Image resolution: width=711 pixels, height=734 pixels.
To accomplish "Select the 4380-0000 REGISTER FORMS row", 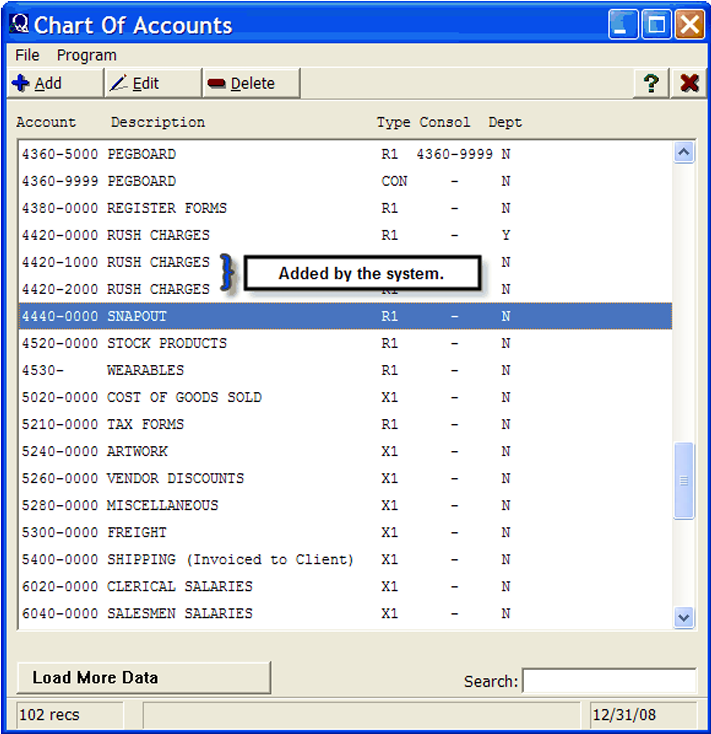I will click(x=345, y=208).
